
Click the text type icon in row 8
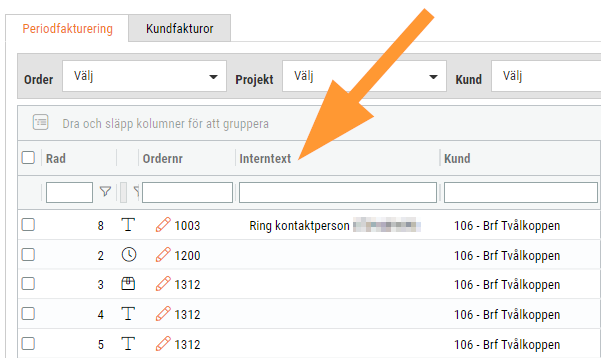click(128, 224)
